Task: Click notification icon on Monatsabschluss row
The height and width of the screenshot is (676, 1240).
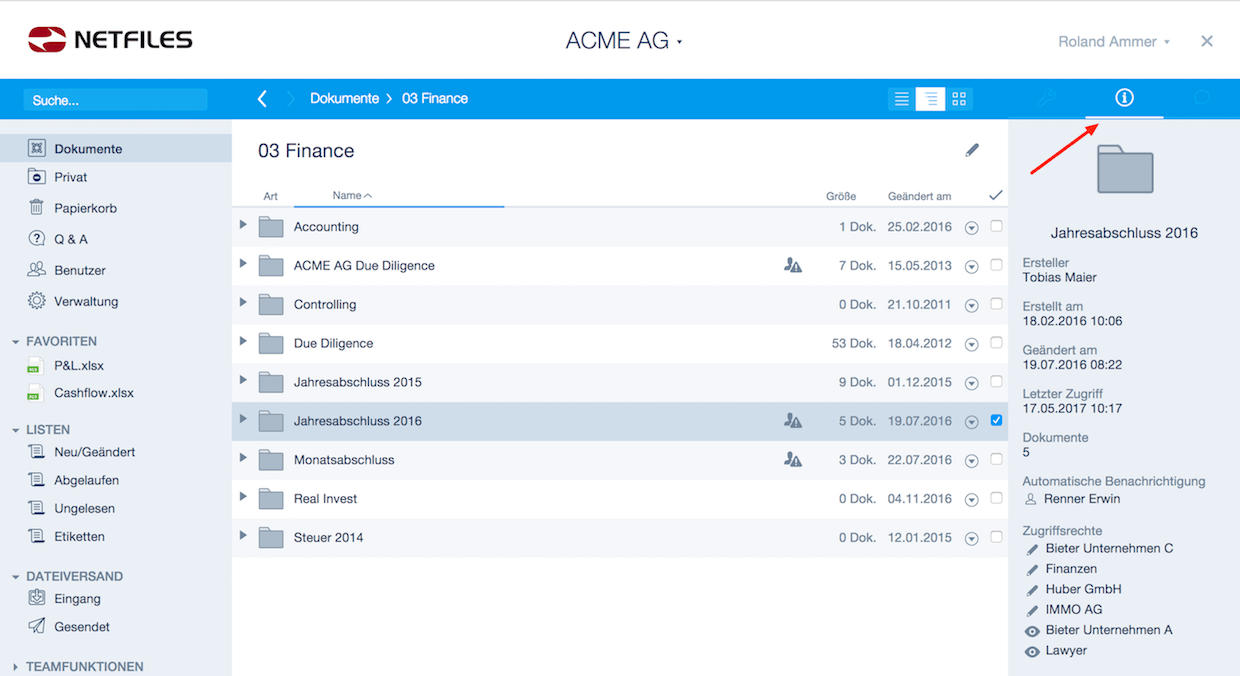Action: (x=793, y=460)
